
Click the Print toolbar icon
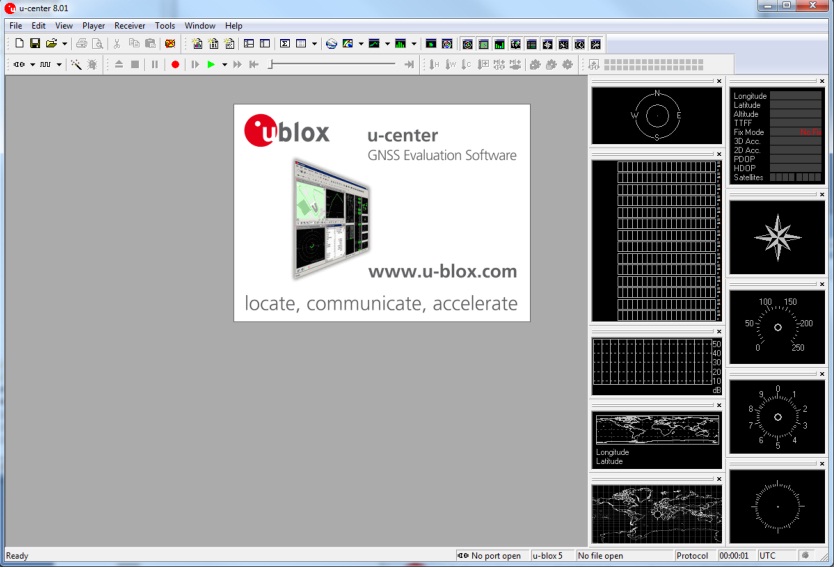[x=81, y=44]
